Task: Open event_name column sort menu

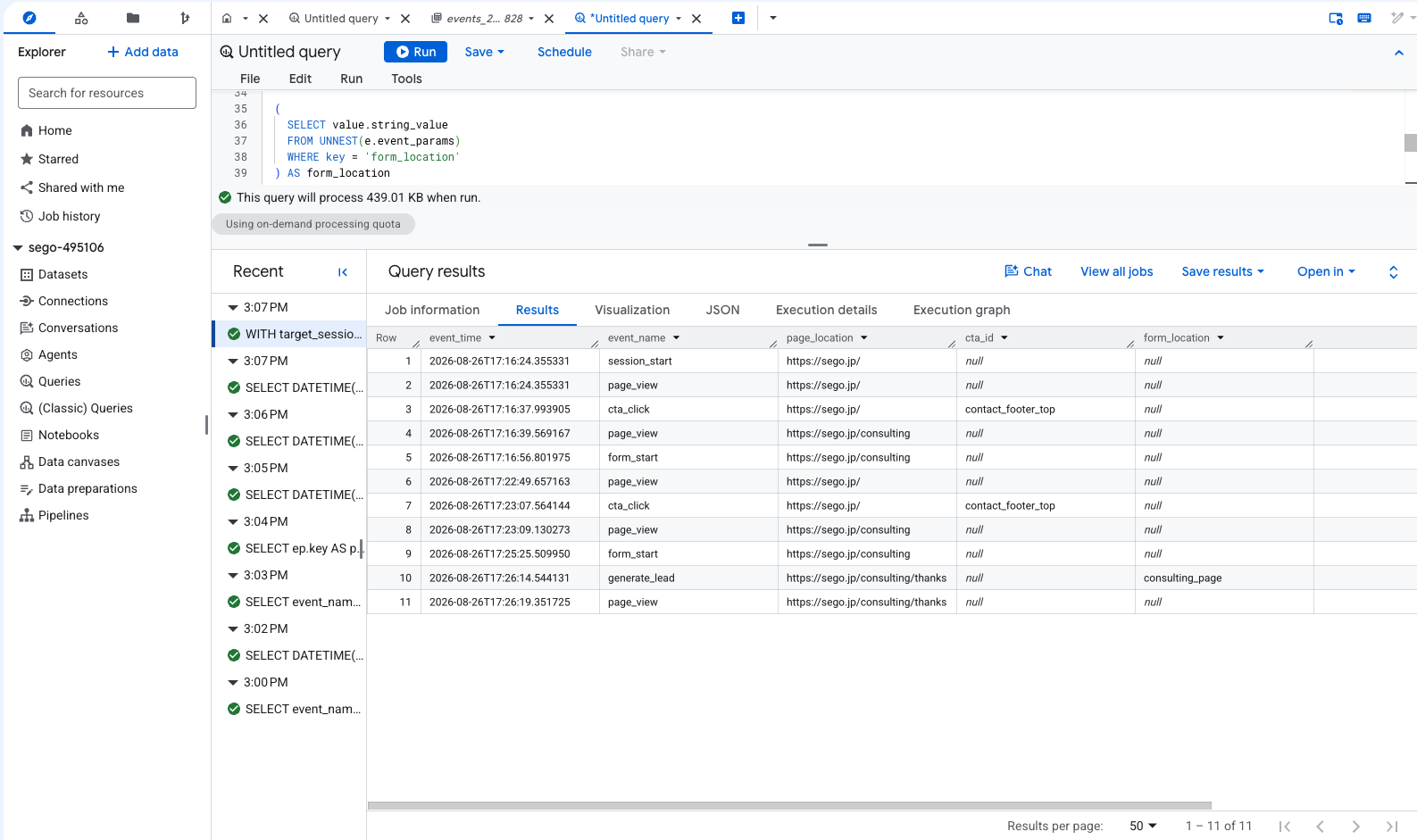Action: pos(676,338)
